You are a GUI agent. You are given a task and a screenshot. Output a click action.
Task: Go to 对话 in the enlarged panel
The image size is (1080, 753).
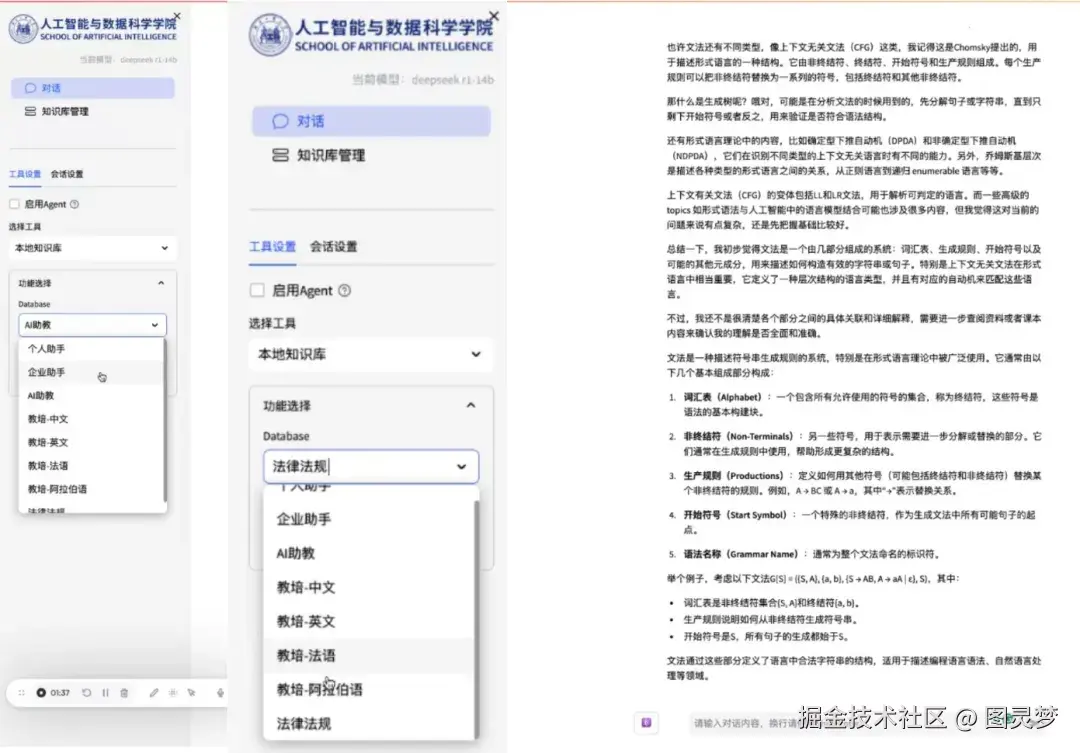point(371,121)
